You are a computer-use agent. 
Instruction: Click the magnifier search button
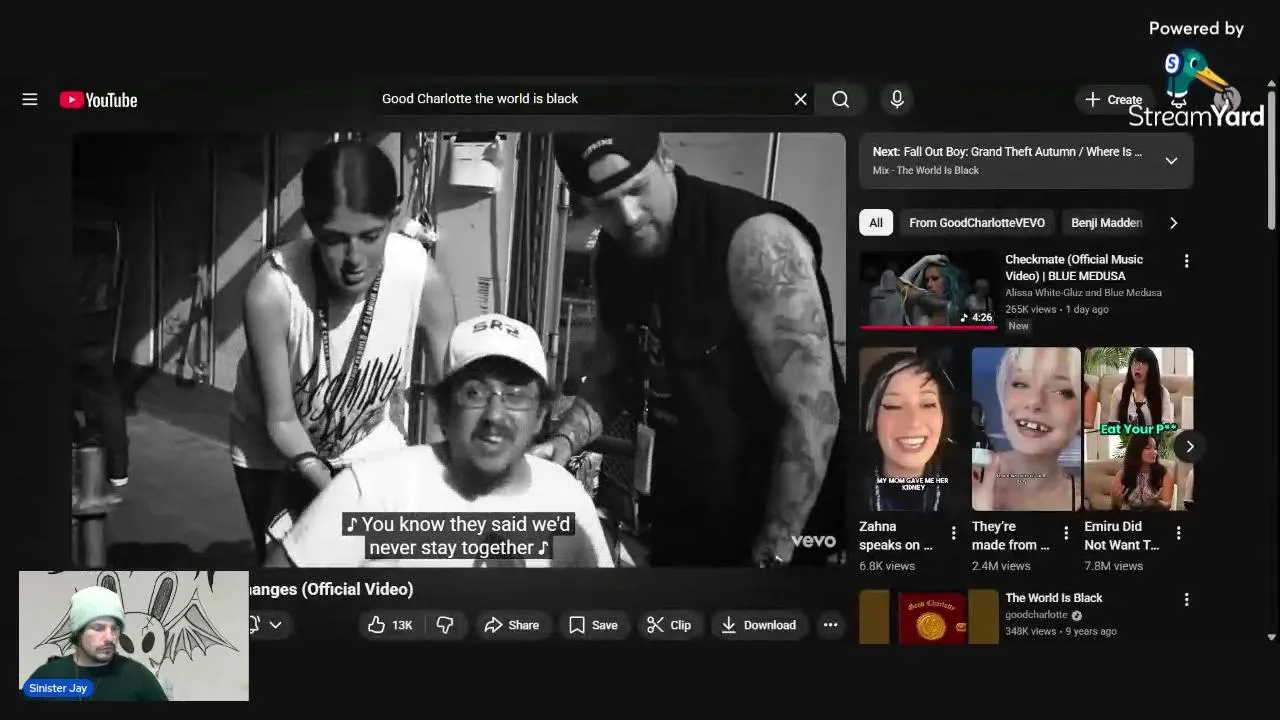coord(841,99)
